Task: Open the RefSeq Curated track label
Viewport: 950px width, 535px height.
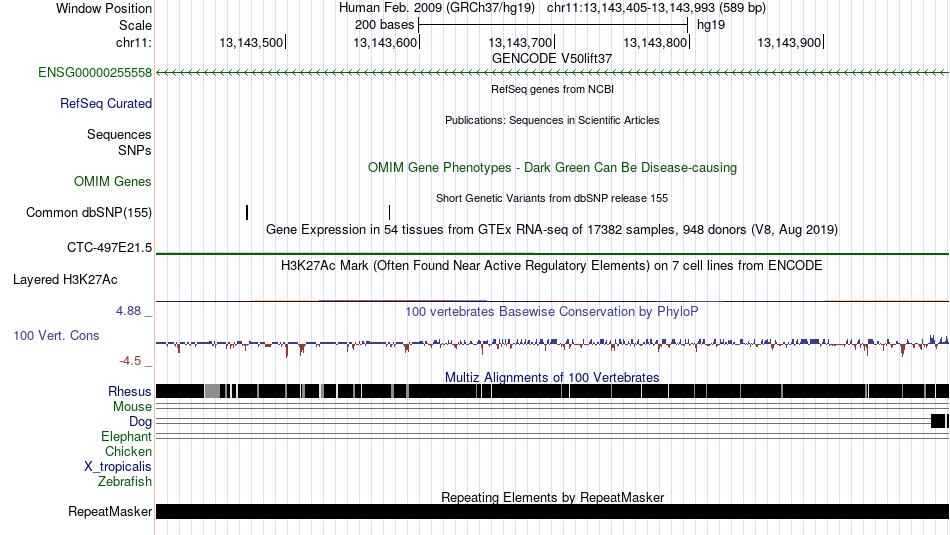Action: (106, 104)
